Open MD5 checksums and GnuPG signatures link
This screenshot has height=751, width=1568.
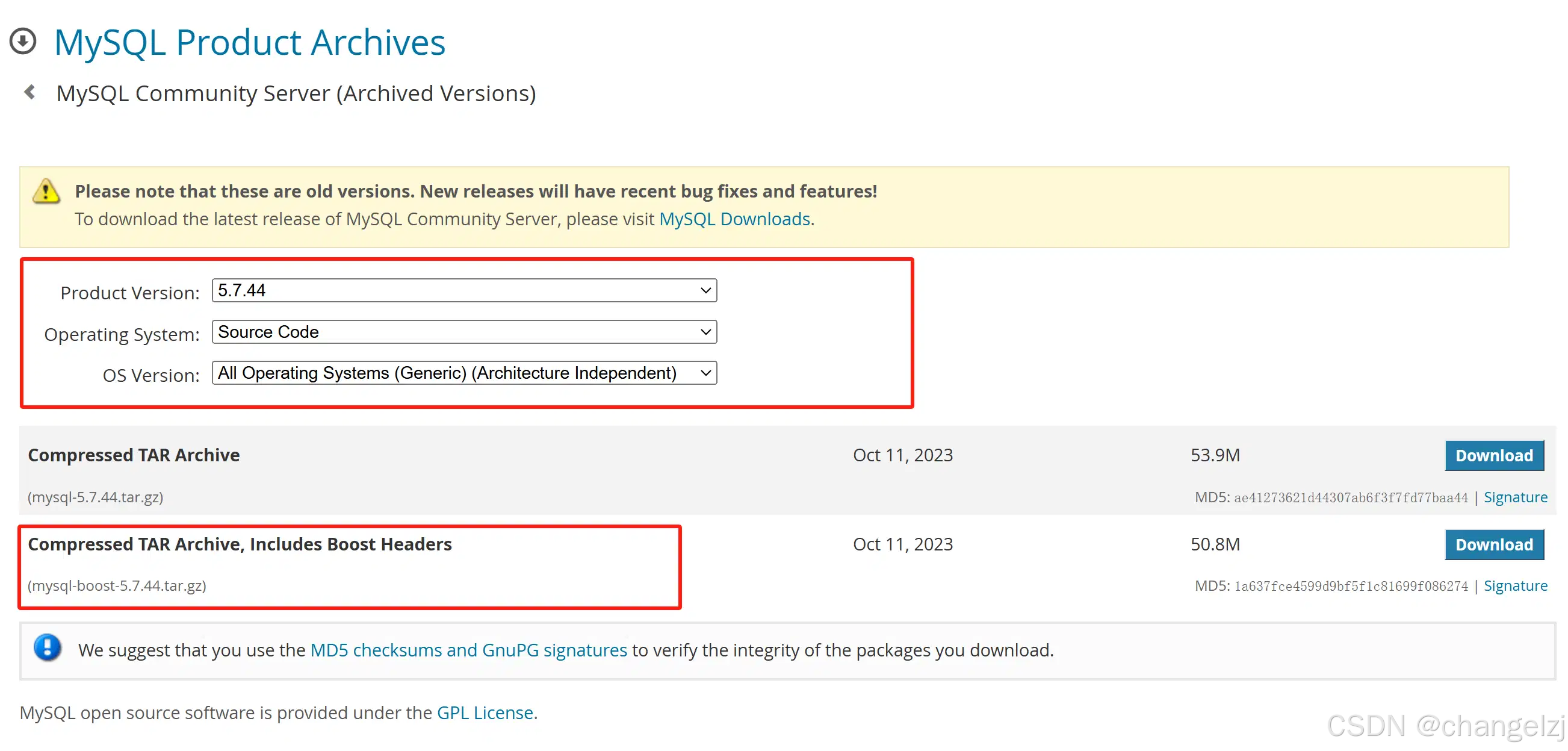(468, 650)
